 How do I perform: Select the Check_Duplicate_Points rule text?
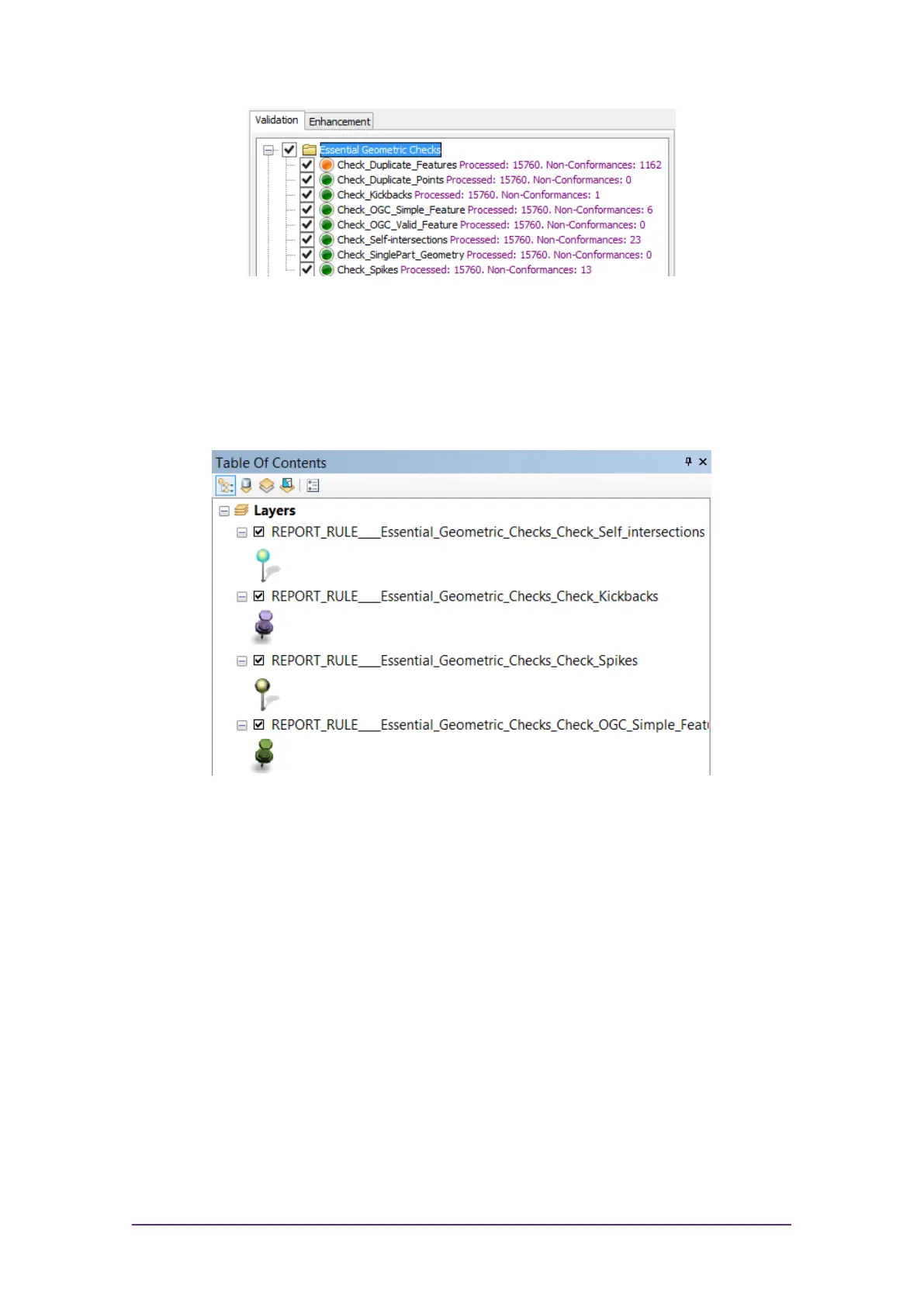tap(484, 179)
